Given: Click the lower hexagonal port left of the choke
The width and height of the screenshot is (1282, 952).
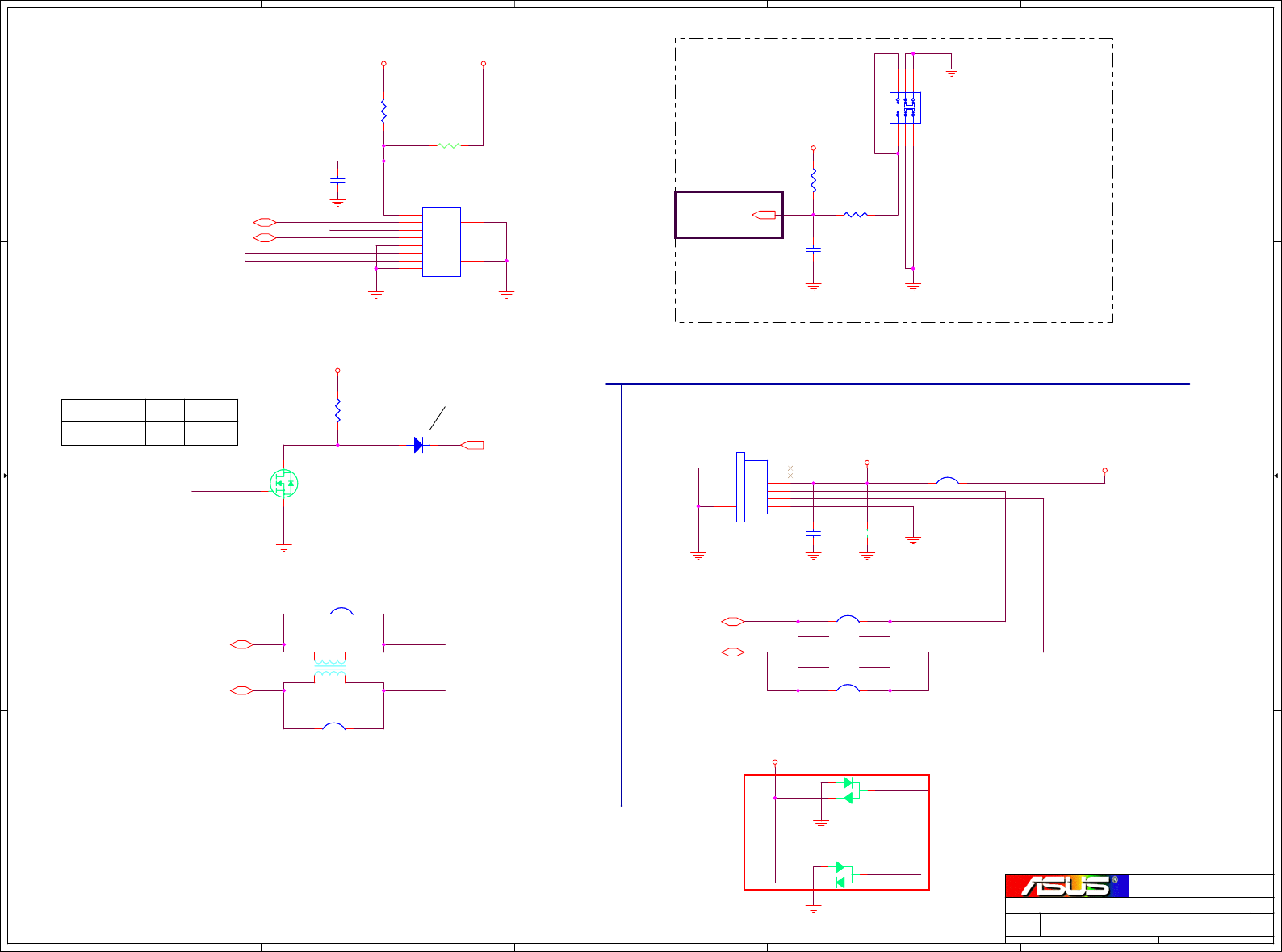Looking at the screenshot, I should pyautogui.click(x=241, y=690).
